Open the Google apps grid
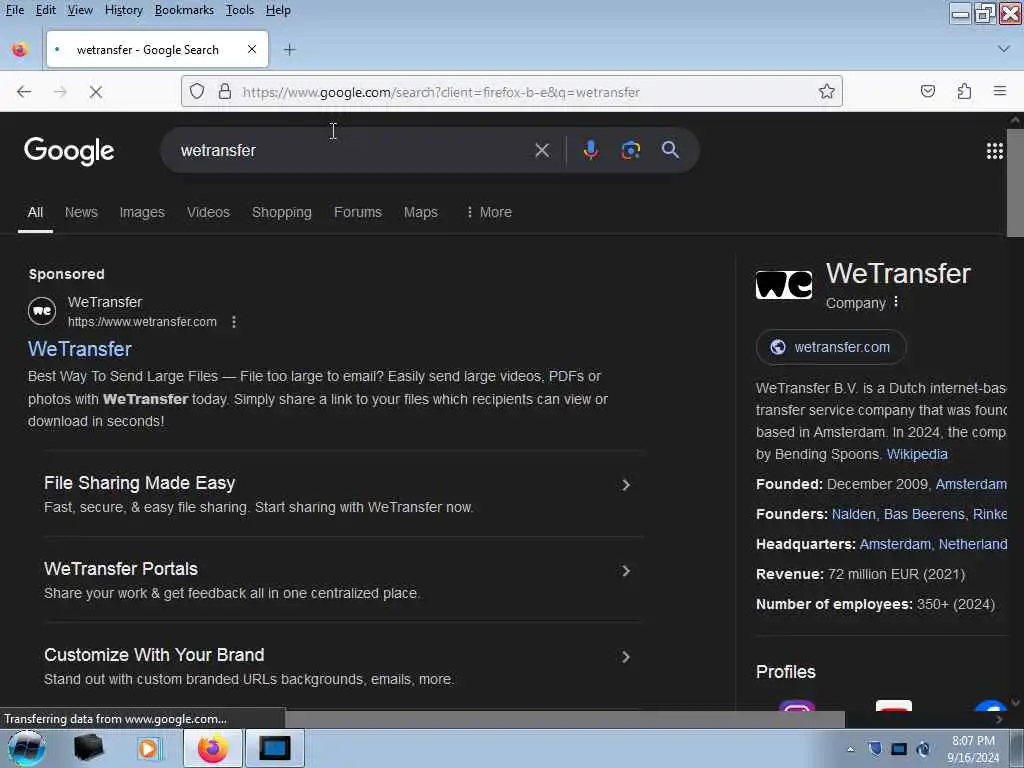The image size is (1024, 768). click(x=995, y=151)
